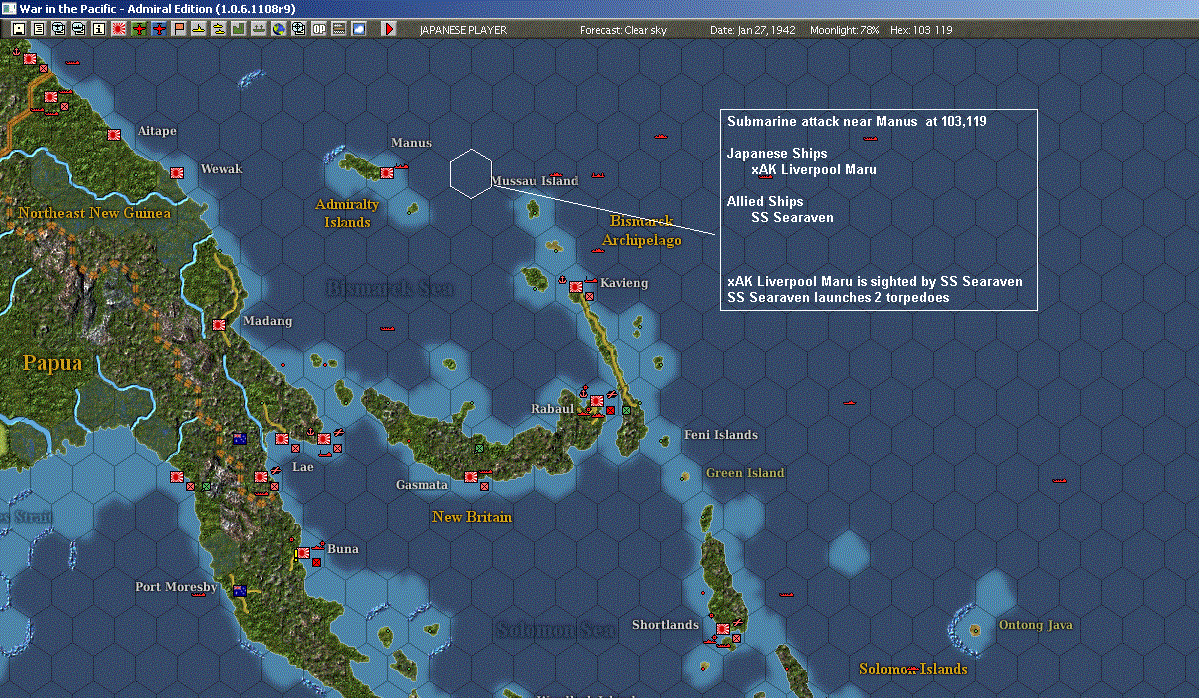Click the single yellow ship toolbar icon
The image size is (1199, 698).
(199, 29)
